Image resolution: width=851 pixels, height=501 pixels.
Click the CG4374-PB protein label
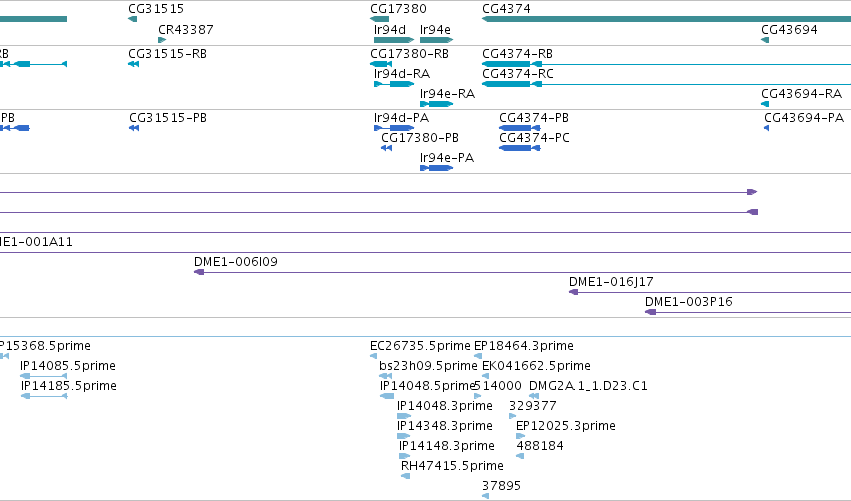534,118
